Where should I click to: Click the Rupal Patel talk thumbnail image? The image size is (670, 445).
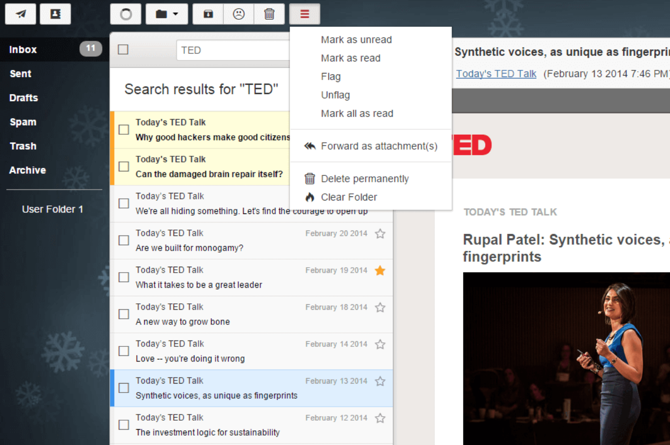[x=566, y=358]
